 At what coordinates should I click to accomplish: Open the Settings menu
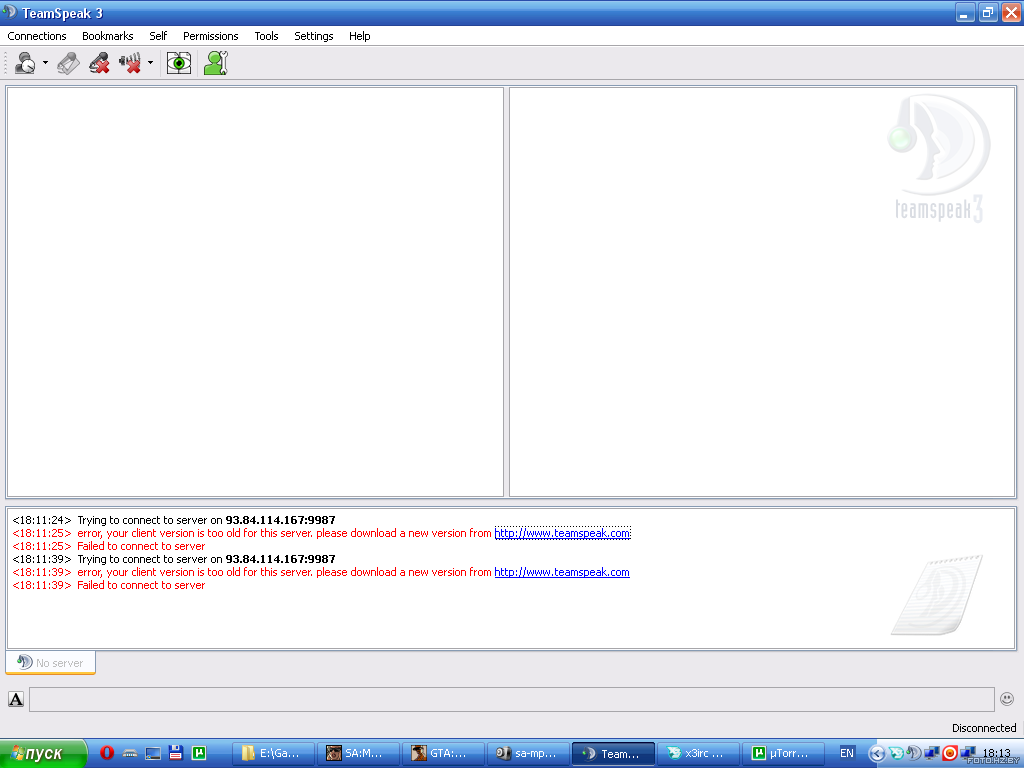coord(313,36)
